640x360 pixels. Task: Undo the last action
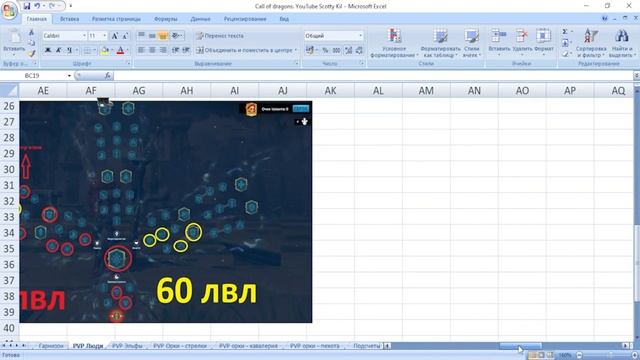coord(37,6)
